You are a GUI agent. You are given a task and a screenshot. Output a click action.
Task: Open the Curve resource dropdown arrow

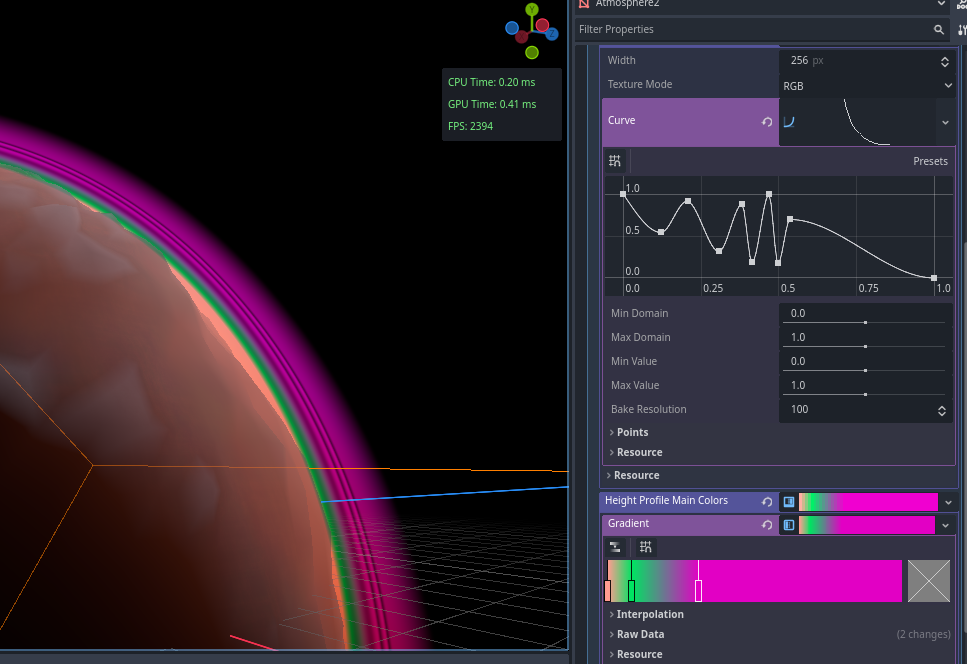point(945,122)
